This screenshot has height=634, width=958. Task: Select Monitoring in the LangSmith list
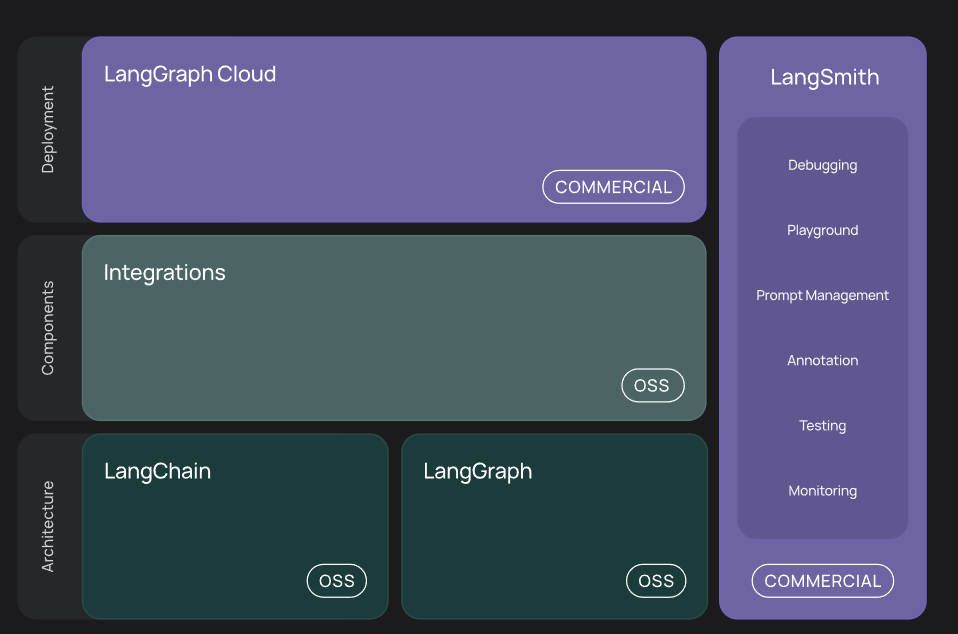coord(822,491)
